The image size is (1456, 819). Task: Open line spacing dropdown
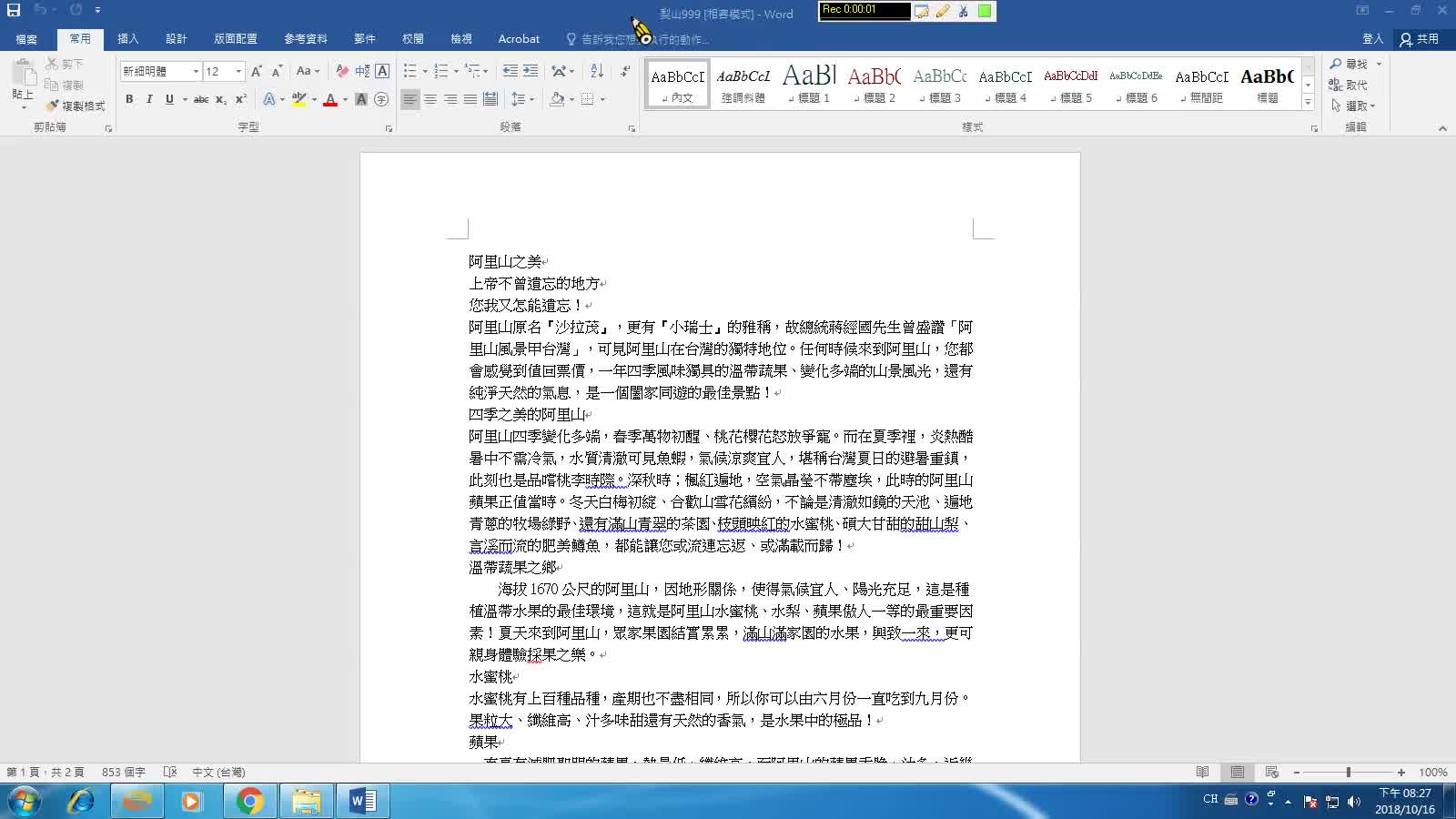(x=522, y=99)
